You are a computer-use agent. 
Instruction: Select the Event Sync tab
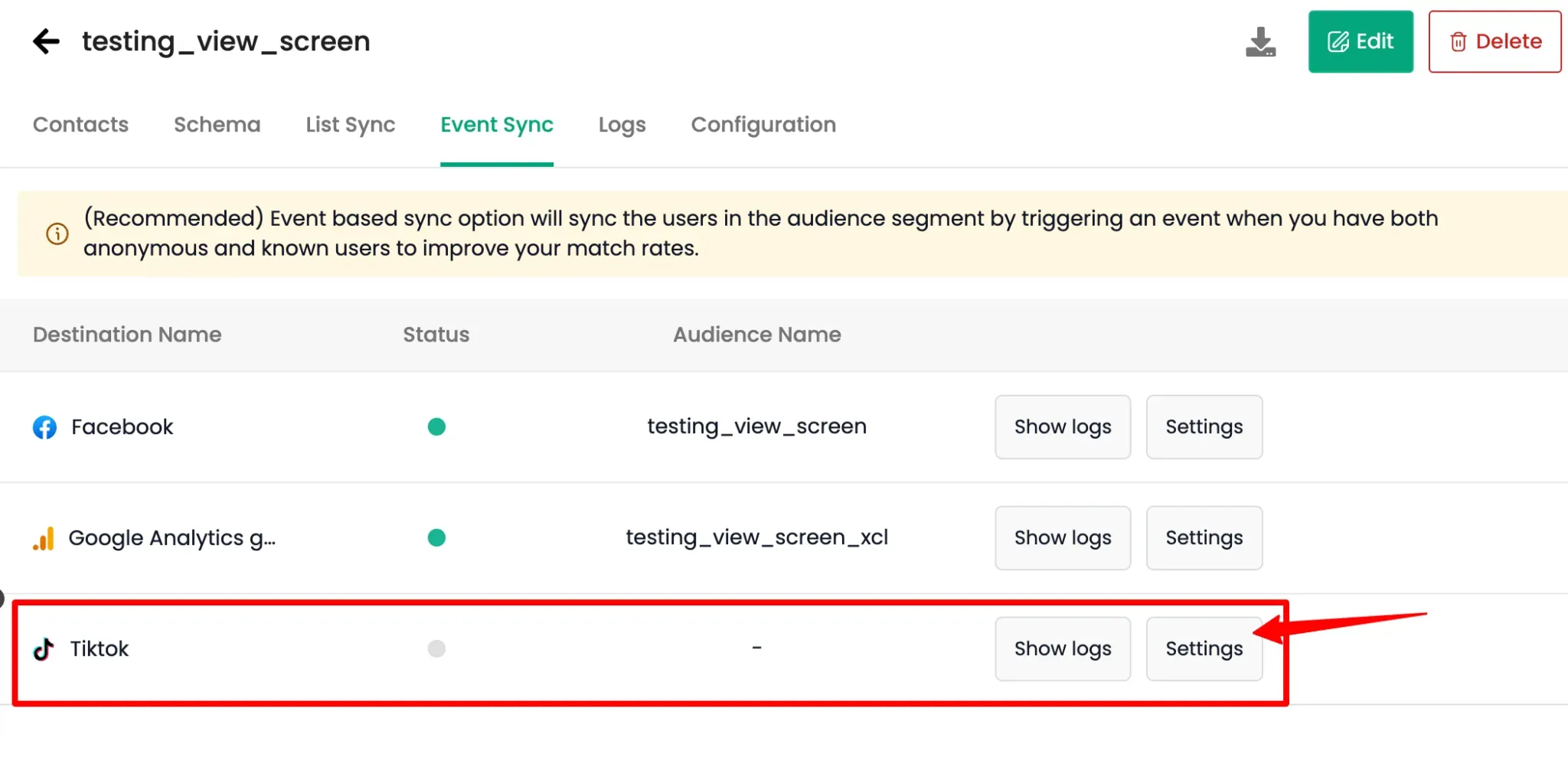(497, 125)
